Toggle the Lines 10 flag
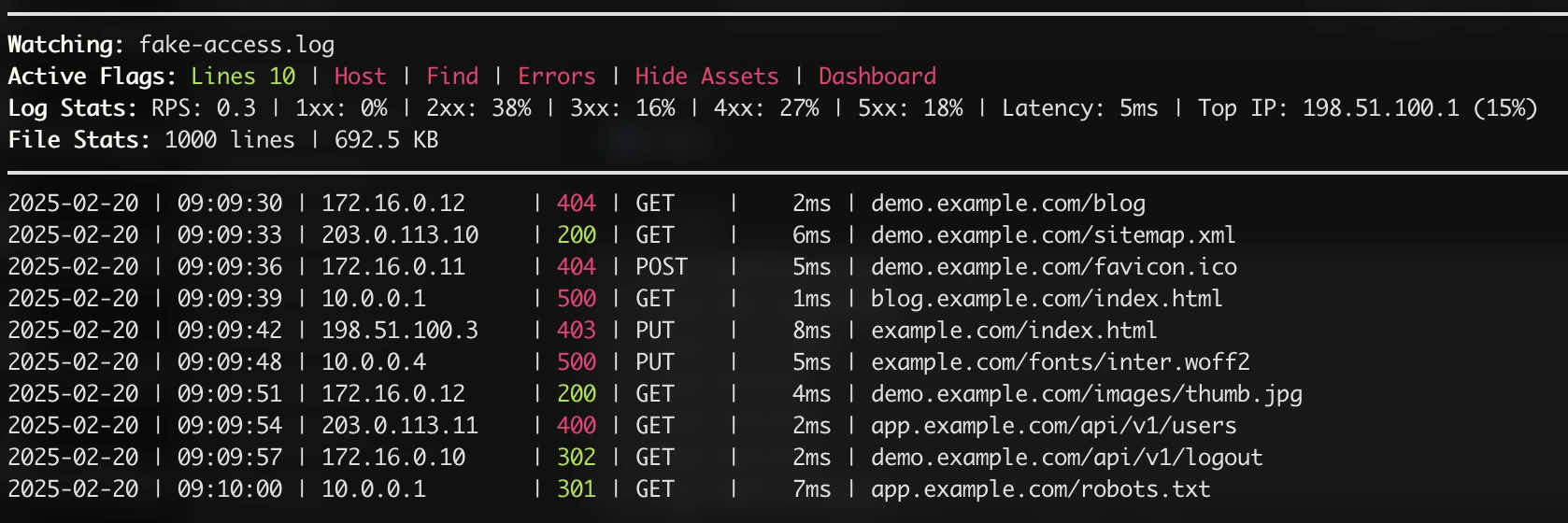This screenshot has width=1568, height=523. pos(243,77)
